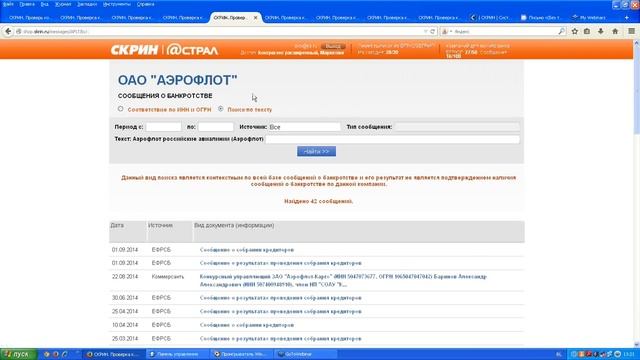The width and height of the screenshot is (640, 360).
Task: Click the 'Найдено 42 сообщений' text
Action: pyautogui.click(x=318, y=201)
